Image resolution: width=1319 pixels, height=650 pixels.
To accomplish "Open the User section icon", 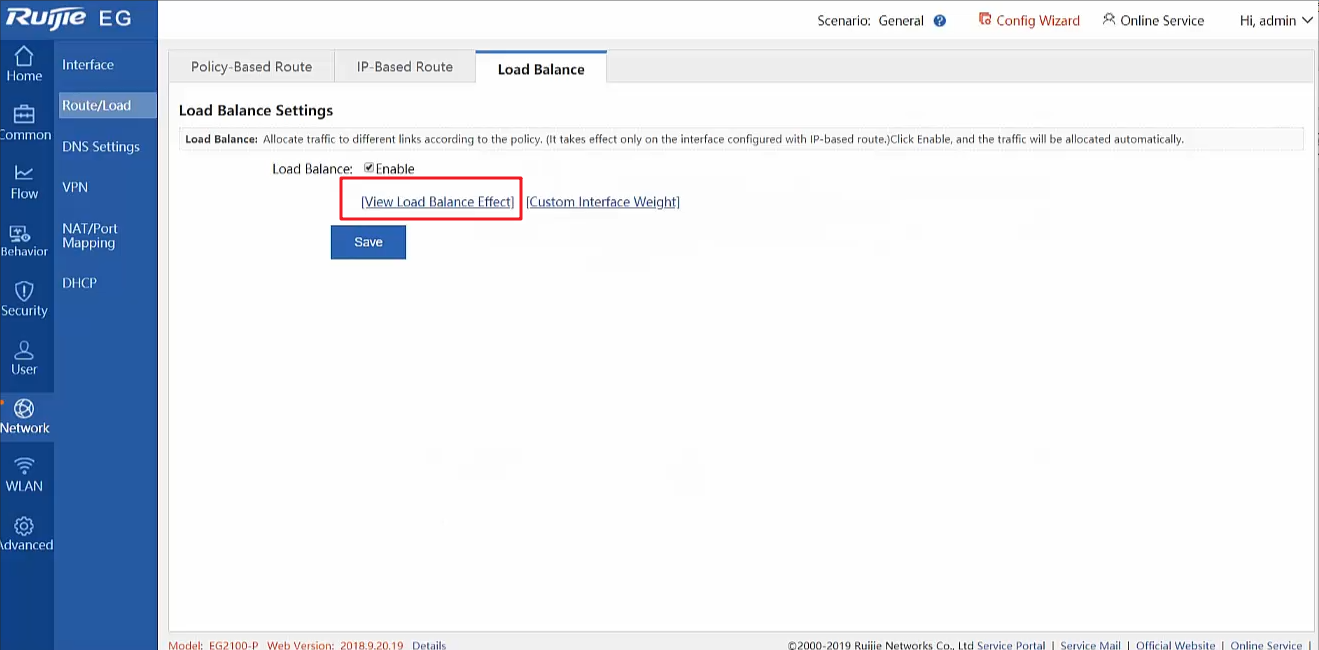I will coord(24,350).
